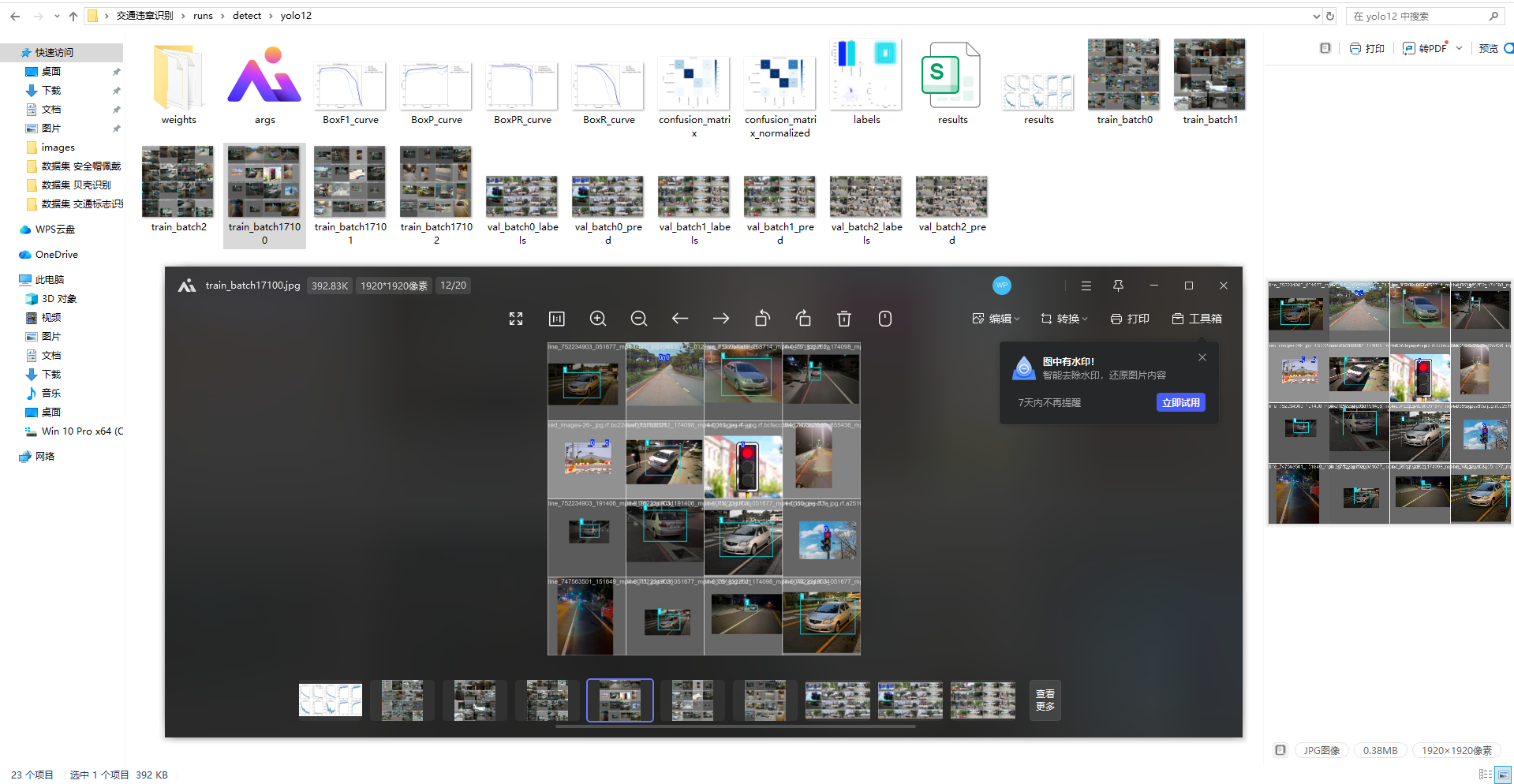Open Win 10 Pro x64 drive
Screen dimensions: 1514x784
[x=82, y=431]
